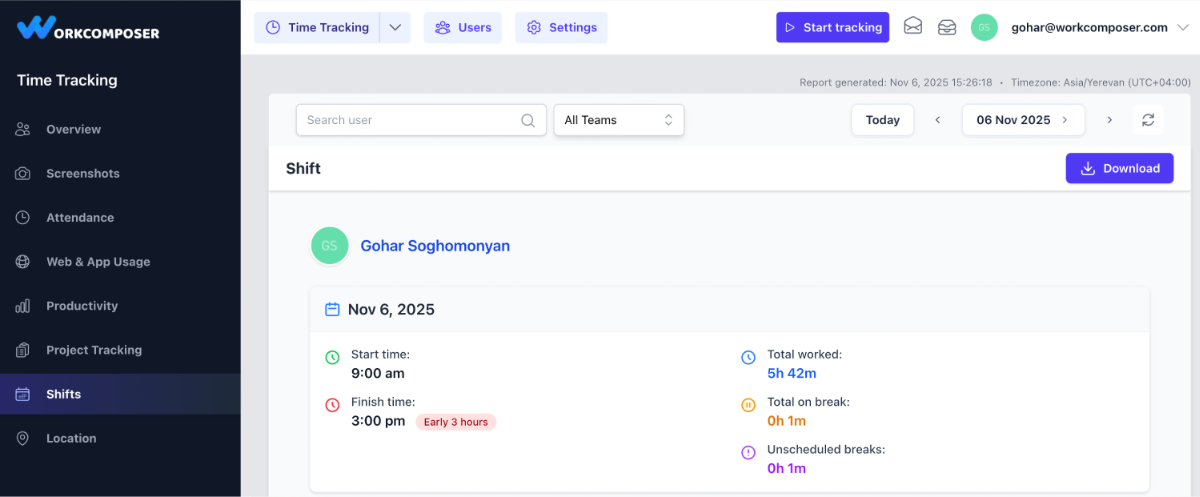
Task: Open Screenshots in the sidebar
Action: click(x=120, y=173)
